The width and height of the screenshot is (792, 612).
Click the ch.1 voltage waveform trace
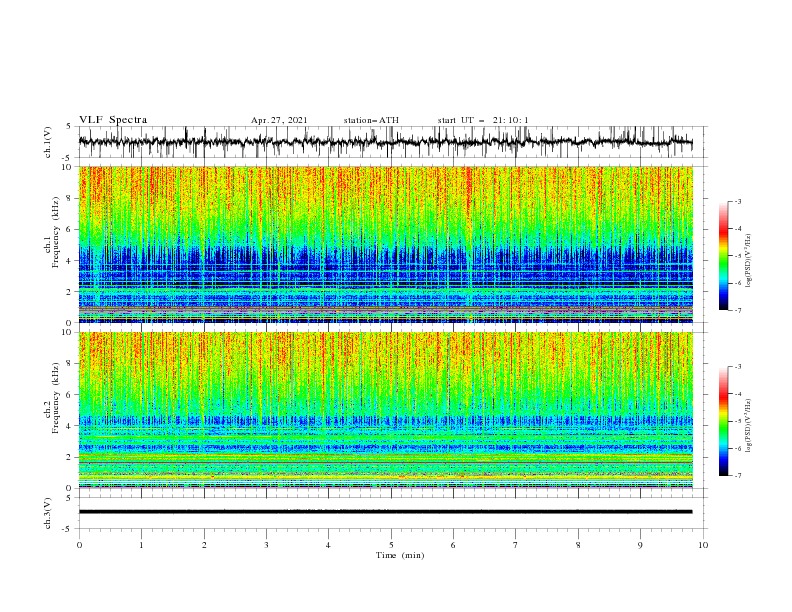[x=385, y=142]
